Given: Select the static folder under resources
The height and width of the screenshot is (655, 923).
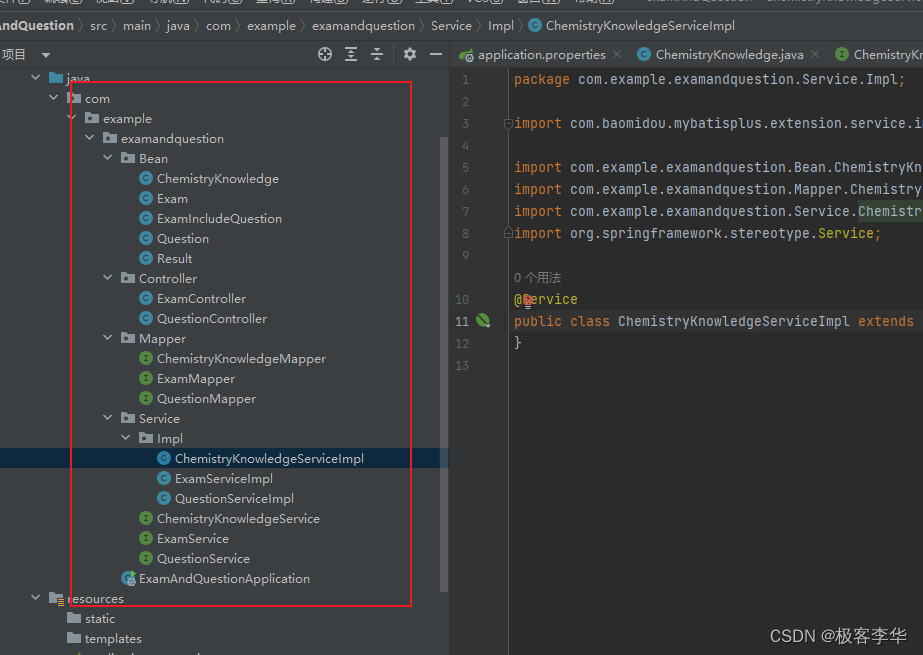Looking at the screenshot, I should click(x=99, y=619).
